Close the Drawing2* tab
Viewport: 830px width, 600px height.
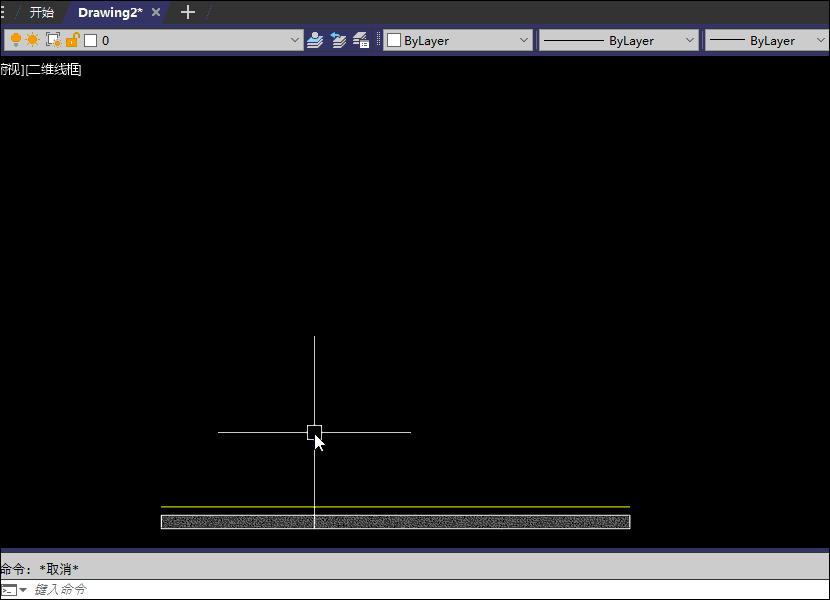coord(156,13)
